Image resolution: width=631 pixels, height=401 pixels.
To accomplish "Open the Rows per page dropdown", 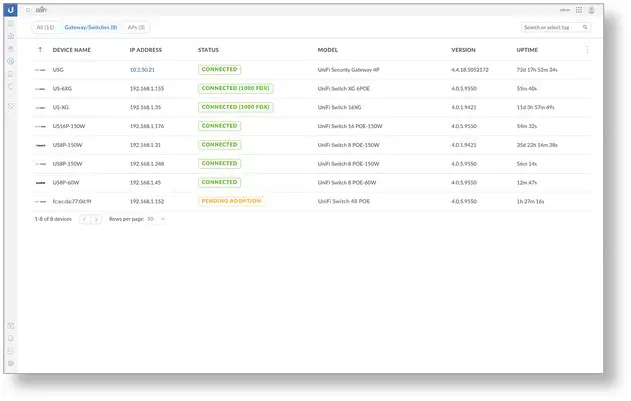I will click(x=157, y=219).
